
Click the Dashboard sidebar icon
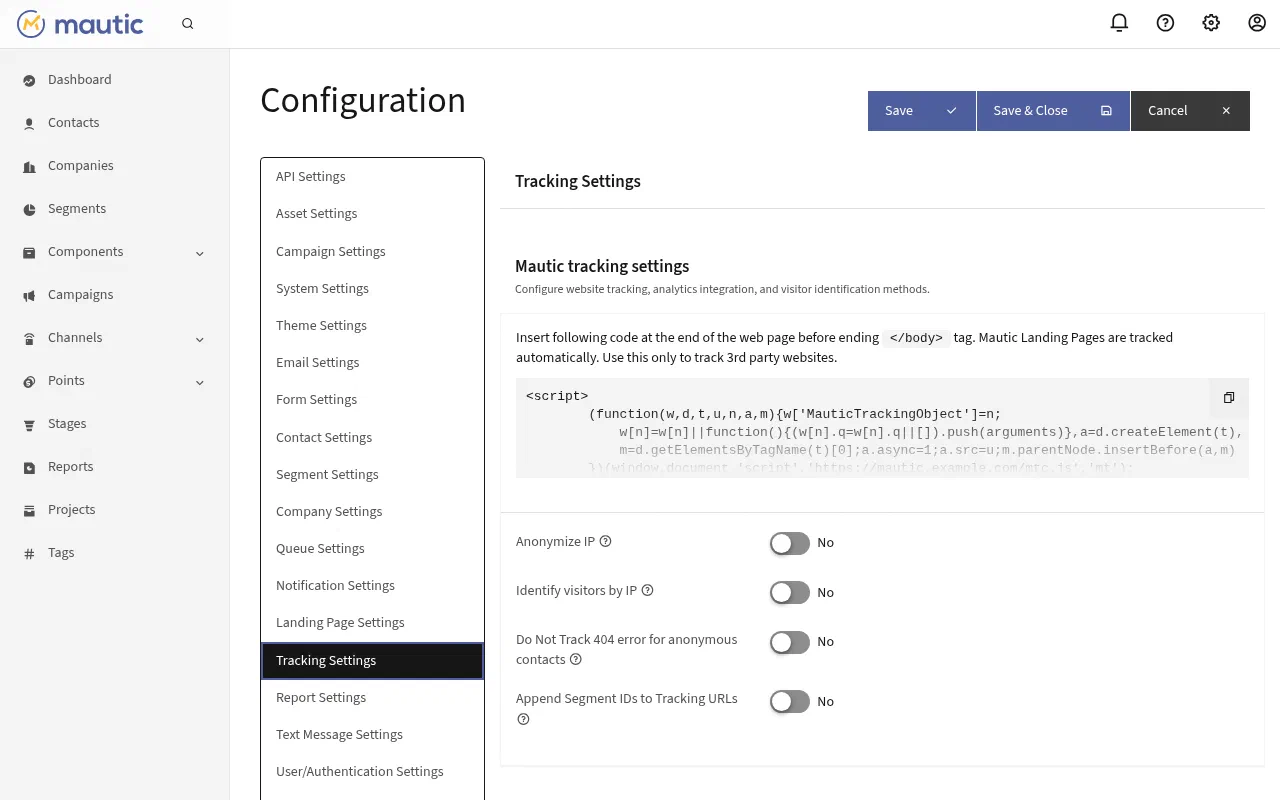click(29, 80)
